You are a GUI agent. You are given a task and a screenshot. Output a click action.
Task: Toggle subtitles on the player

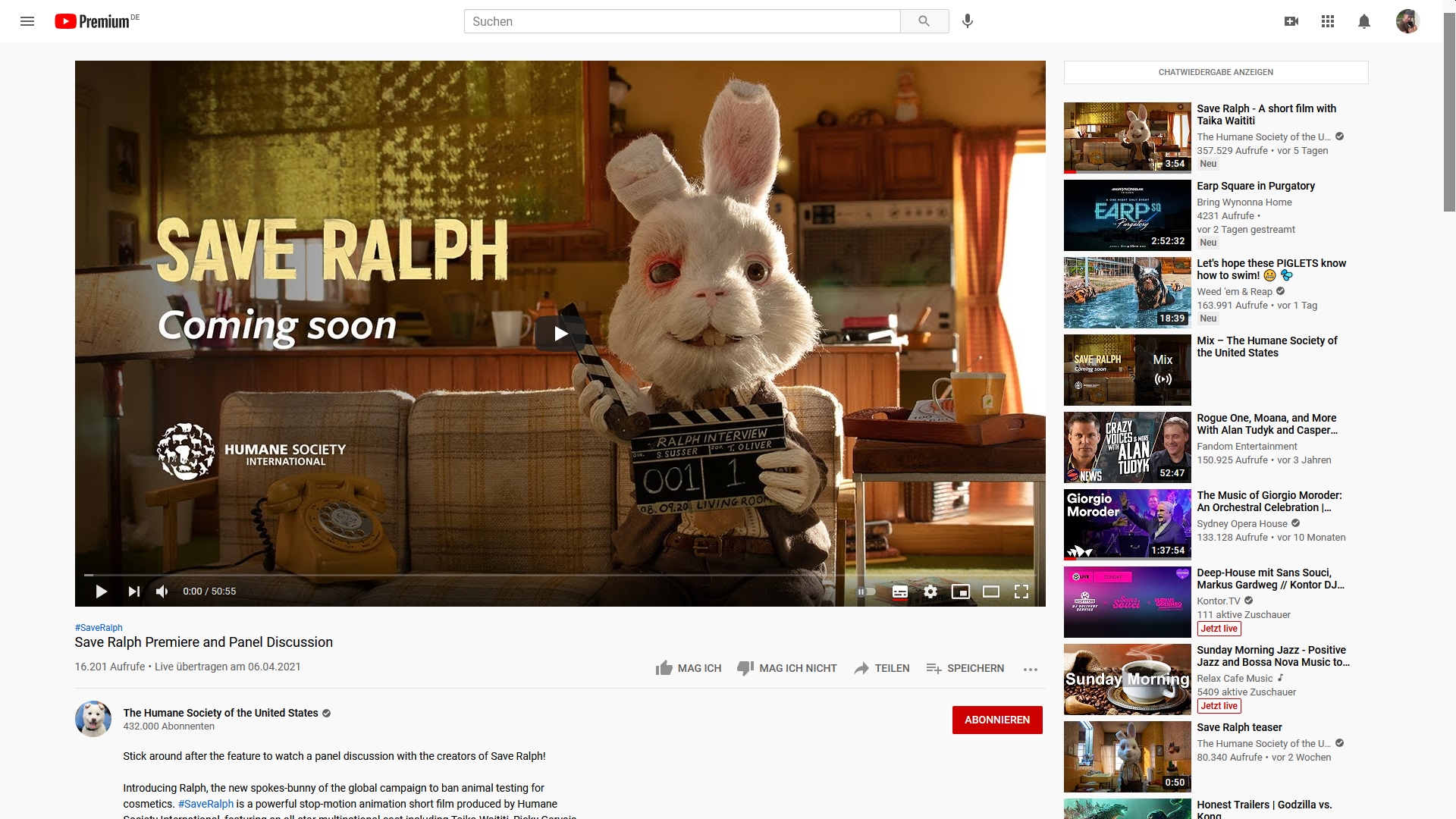[900, 591]
